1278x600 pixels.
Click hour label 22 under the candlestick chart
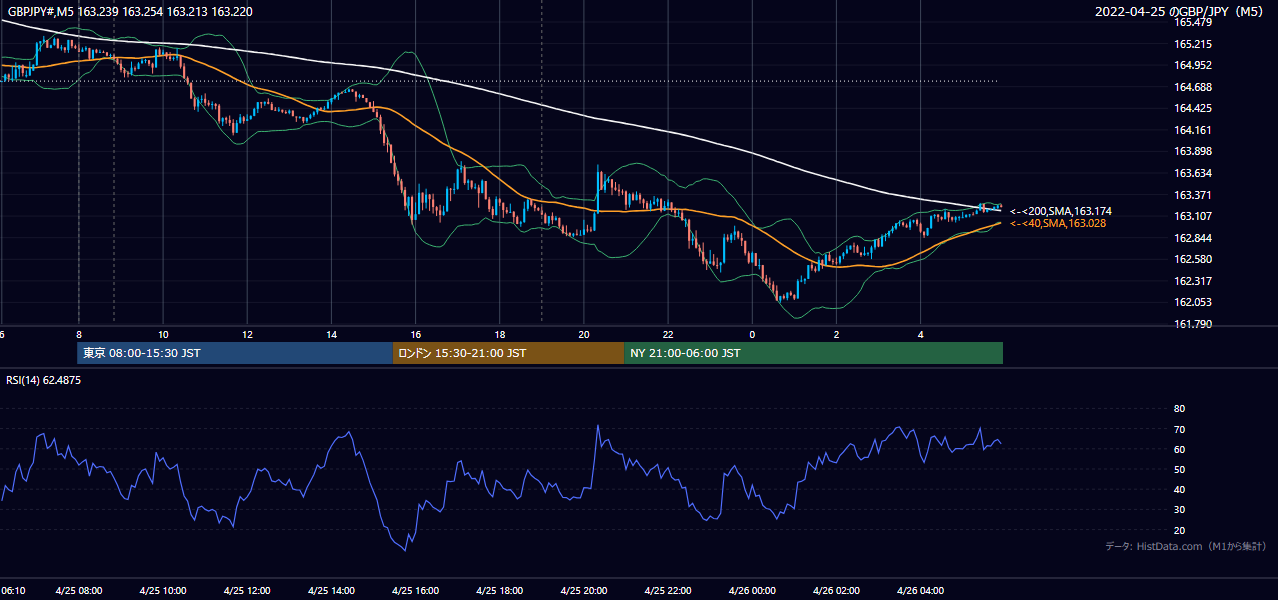(x=667, y=334)
